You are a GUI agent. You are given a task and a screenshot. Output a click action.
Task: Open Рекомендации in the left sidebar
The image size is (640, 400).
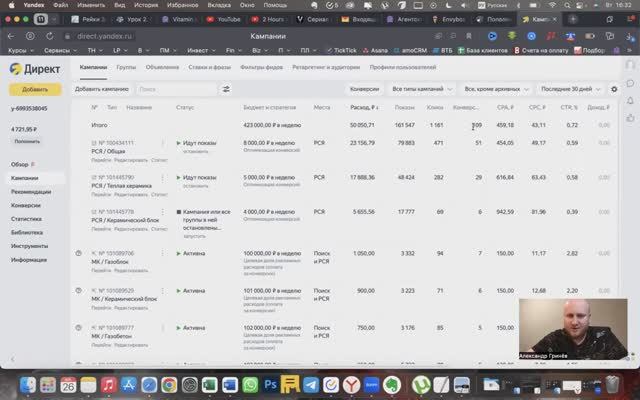(31, 191)
